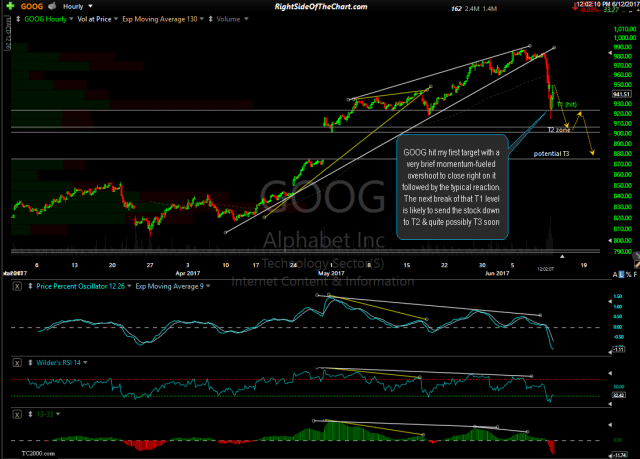Click the GOOG ticker symbol
The image size is (640, 459).
tap(32, 6)
